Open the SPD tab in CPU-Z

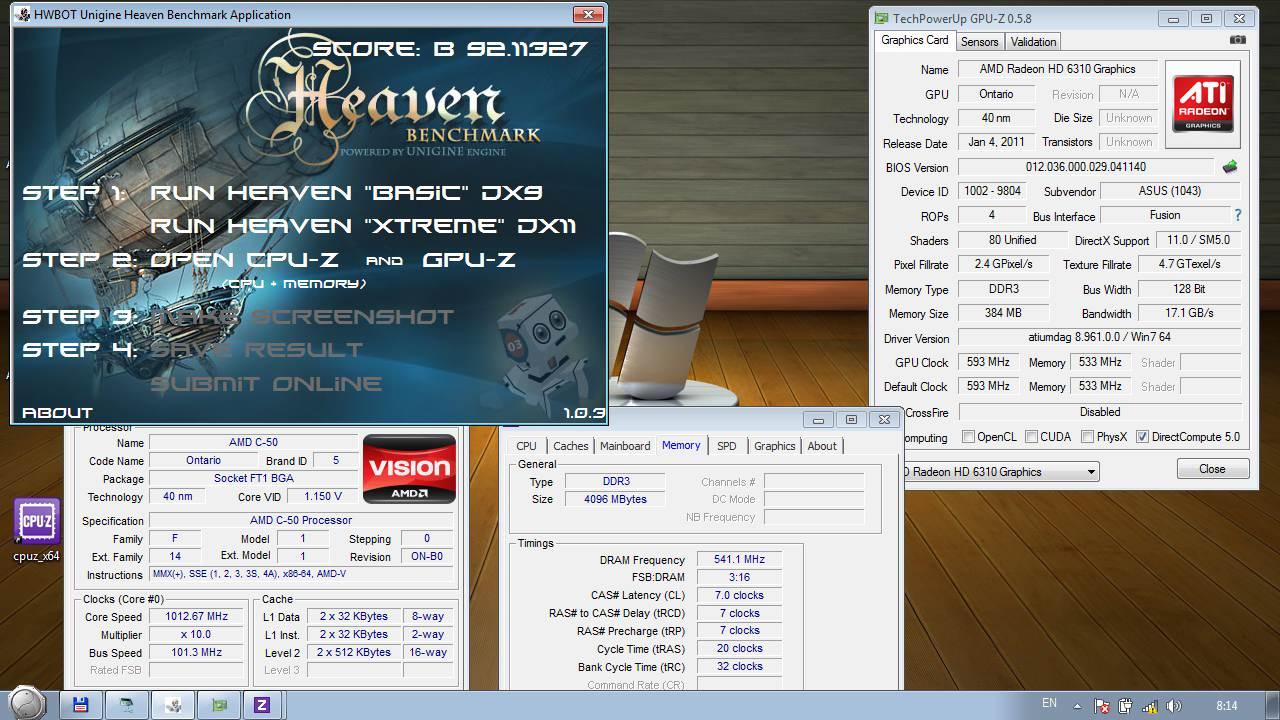click(x=727, y=446)
